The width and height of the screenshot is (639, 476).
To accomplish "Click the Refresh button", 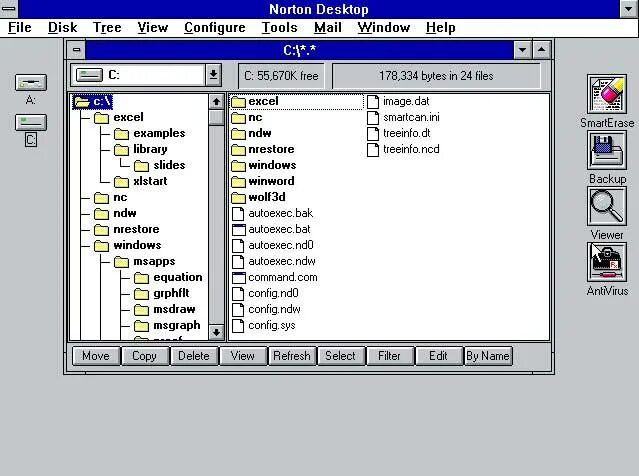I will click(x=292, y=356).
